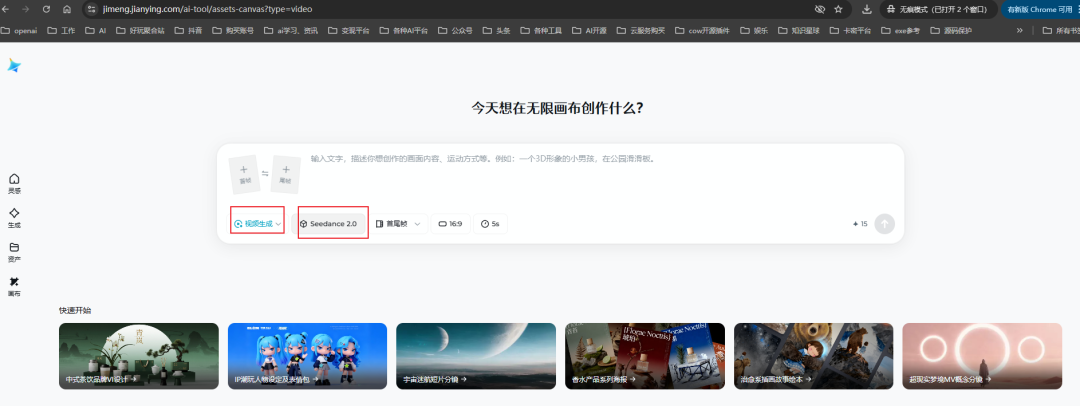
Task: Open the 资产 assets sidebar item
Action: (14, 252)
